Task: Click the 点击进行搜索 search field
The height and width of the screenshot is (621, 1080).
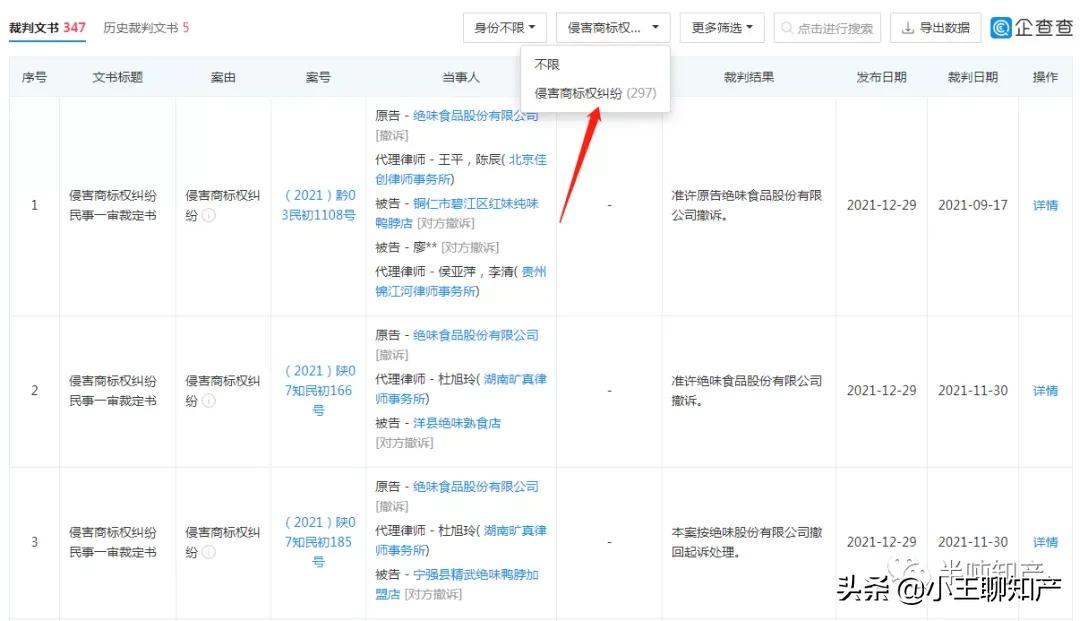Action: click(x=827, y=28)
